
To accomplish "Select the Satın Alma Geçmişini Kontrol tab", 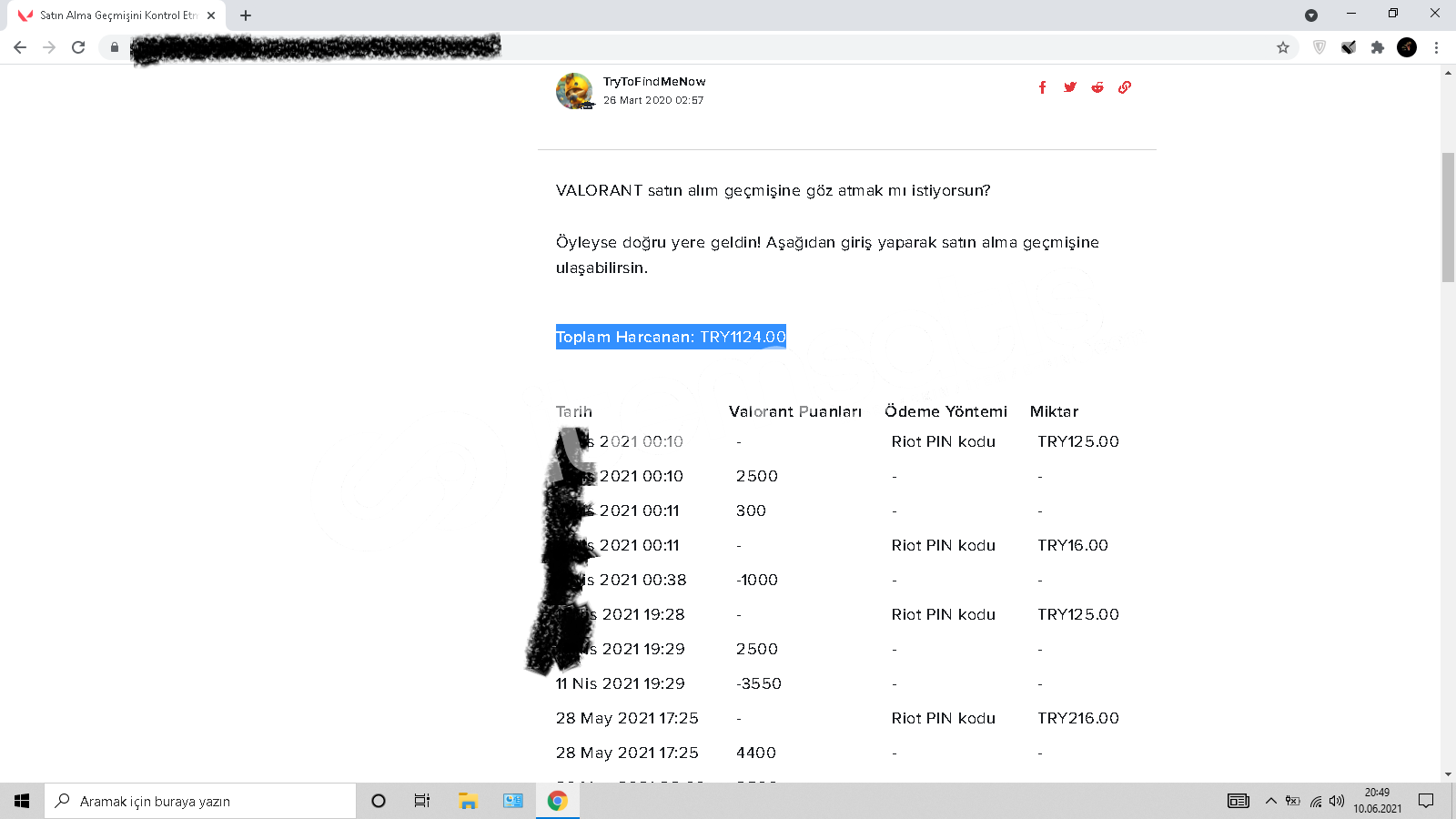I will (x=118, y=15).
